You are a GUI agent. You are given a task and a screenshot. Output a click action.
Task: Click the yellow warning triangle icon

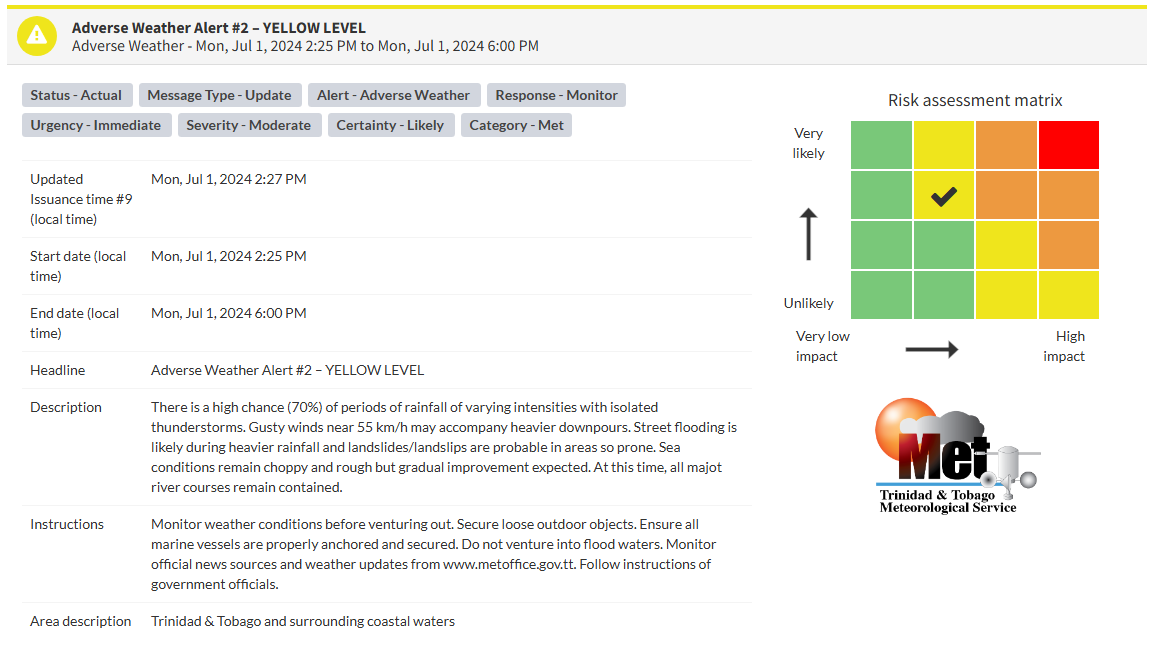click(37, 36)
